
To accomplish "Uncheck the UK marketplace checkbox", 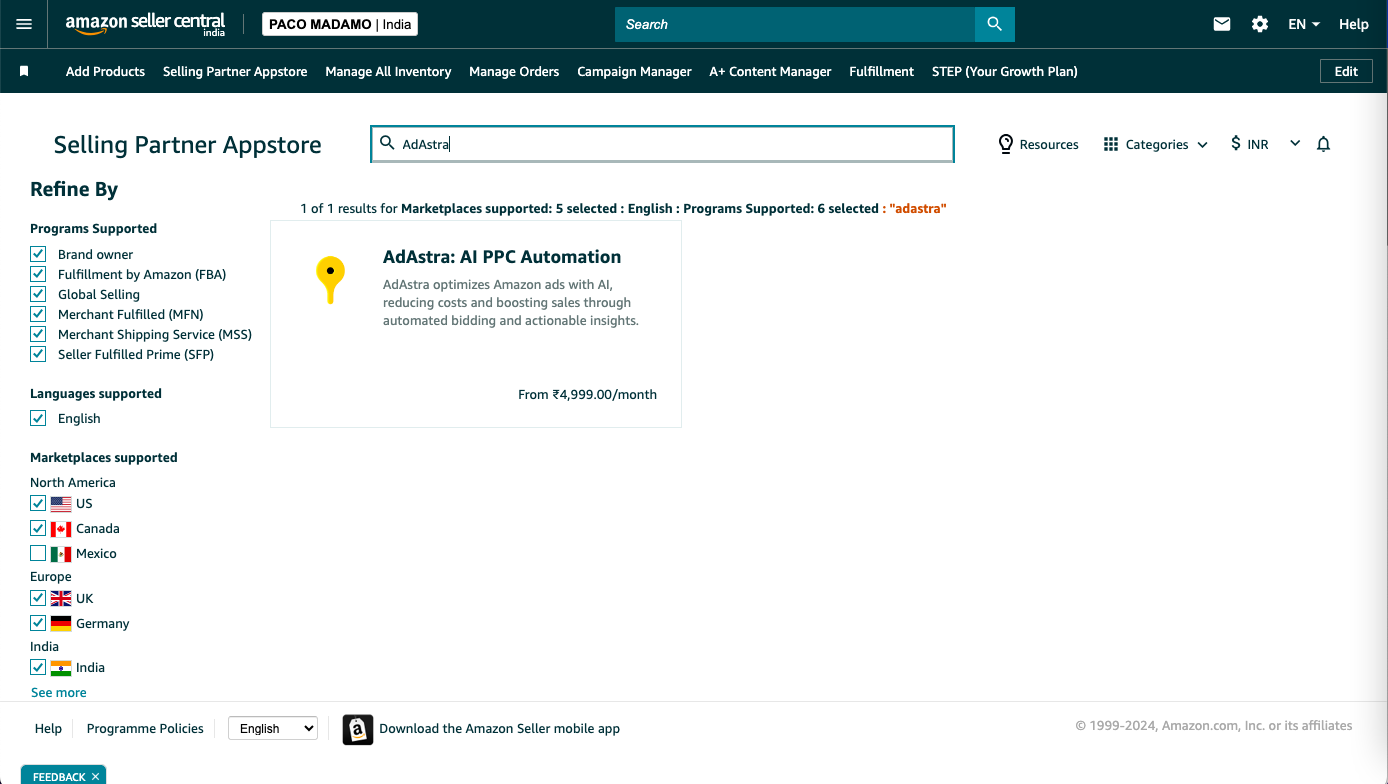I will pos(38,598).
